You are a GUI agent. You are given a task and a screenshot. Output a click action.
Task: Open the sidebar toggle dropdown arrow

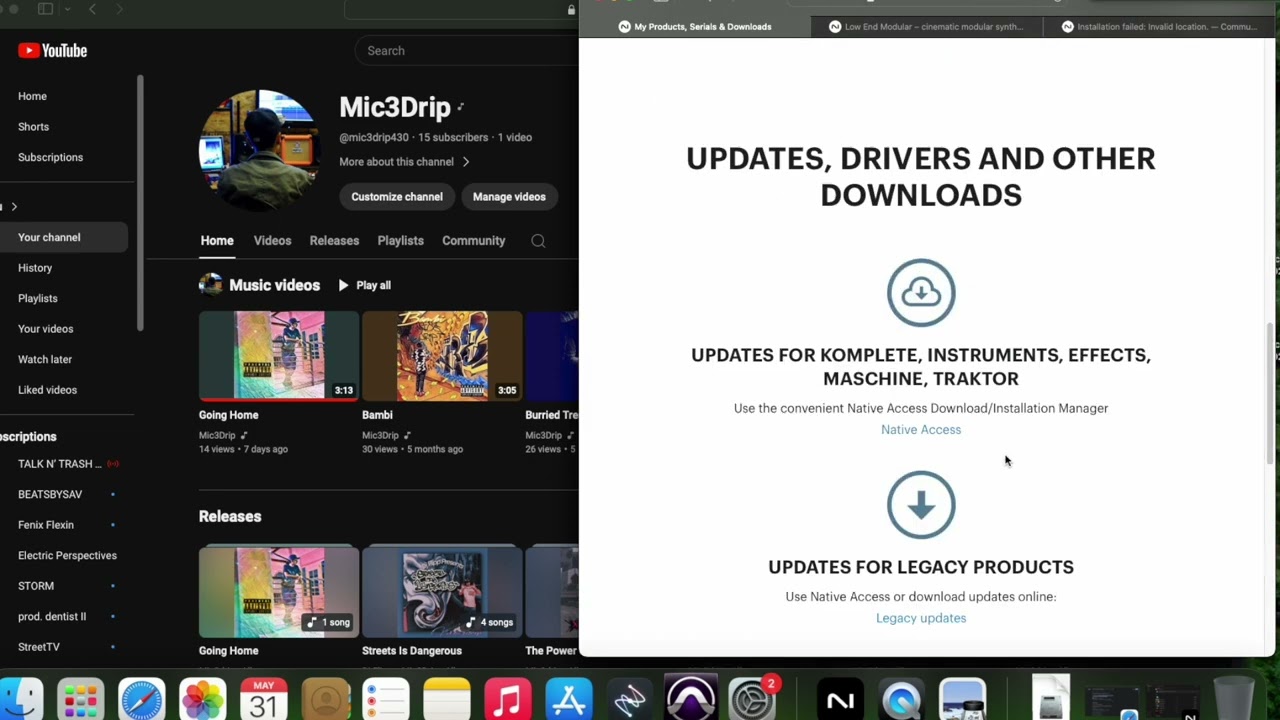click(x=68, y=9)
